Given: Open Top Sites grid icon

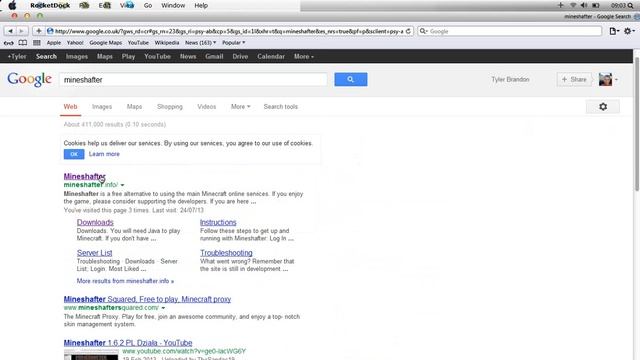Looking at the screenshot, I should click(37, 43).
